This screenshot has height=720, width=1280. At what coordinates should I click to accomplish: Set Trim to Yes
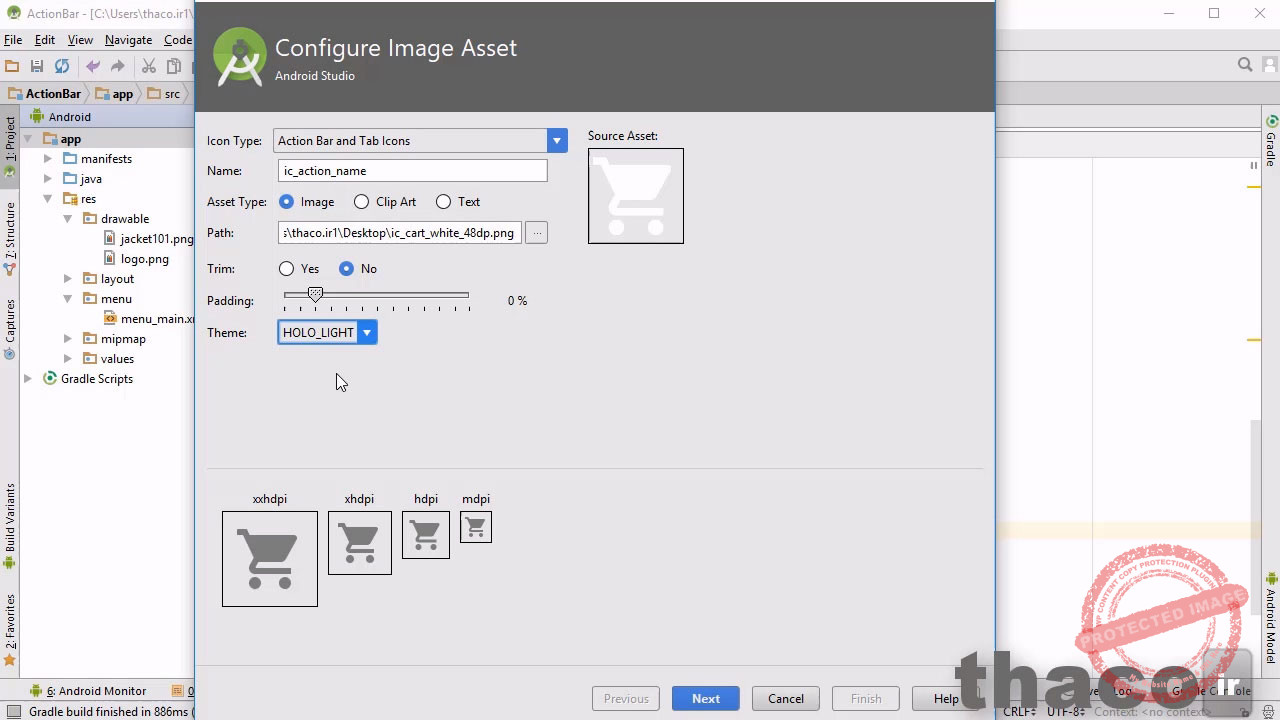(287, 269)
